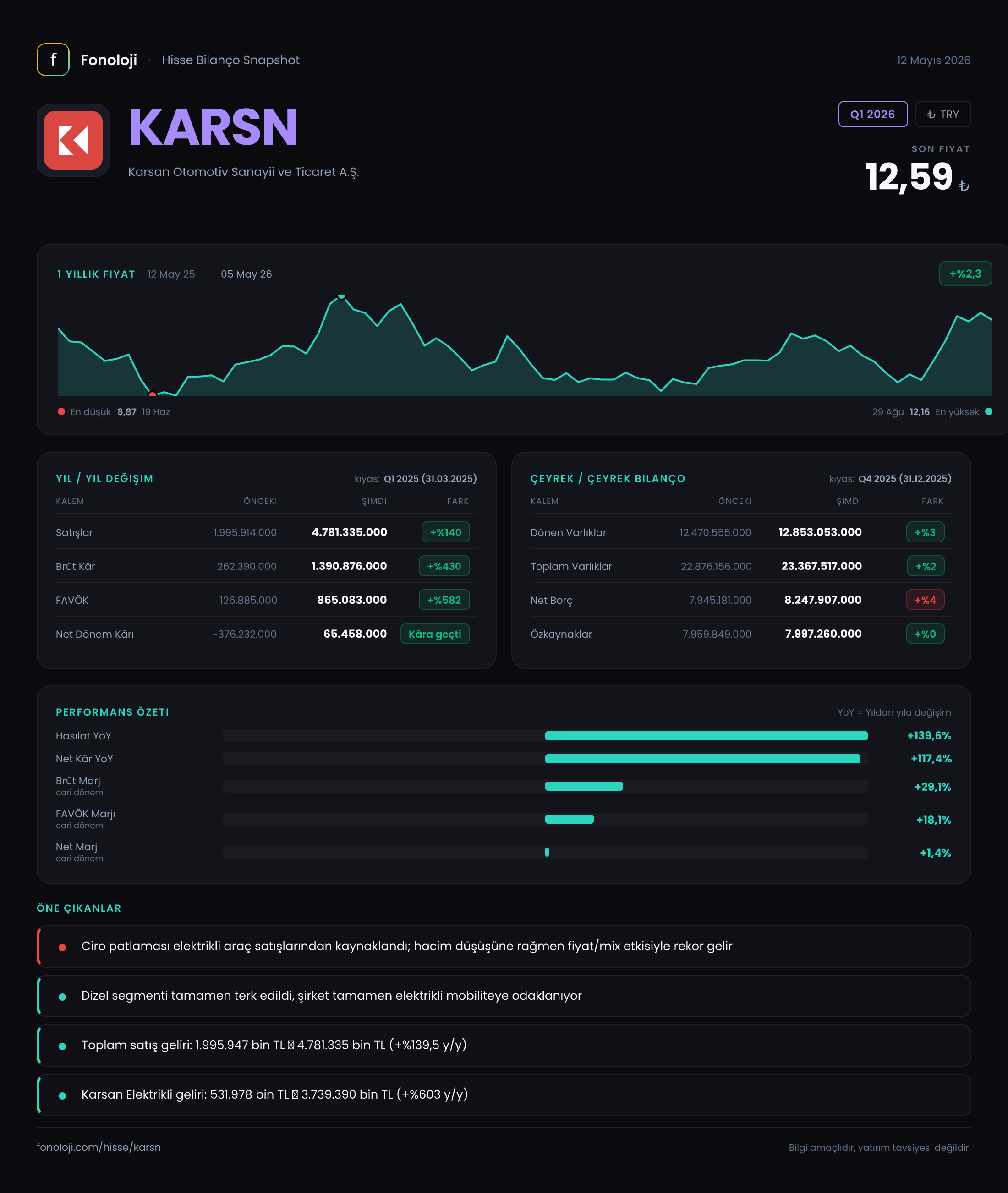Click the Net Borç value 8.247.907.000

(823, 600)
